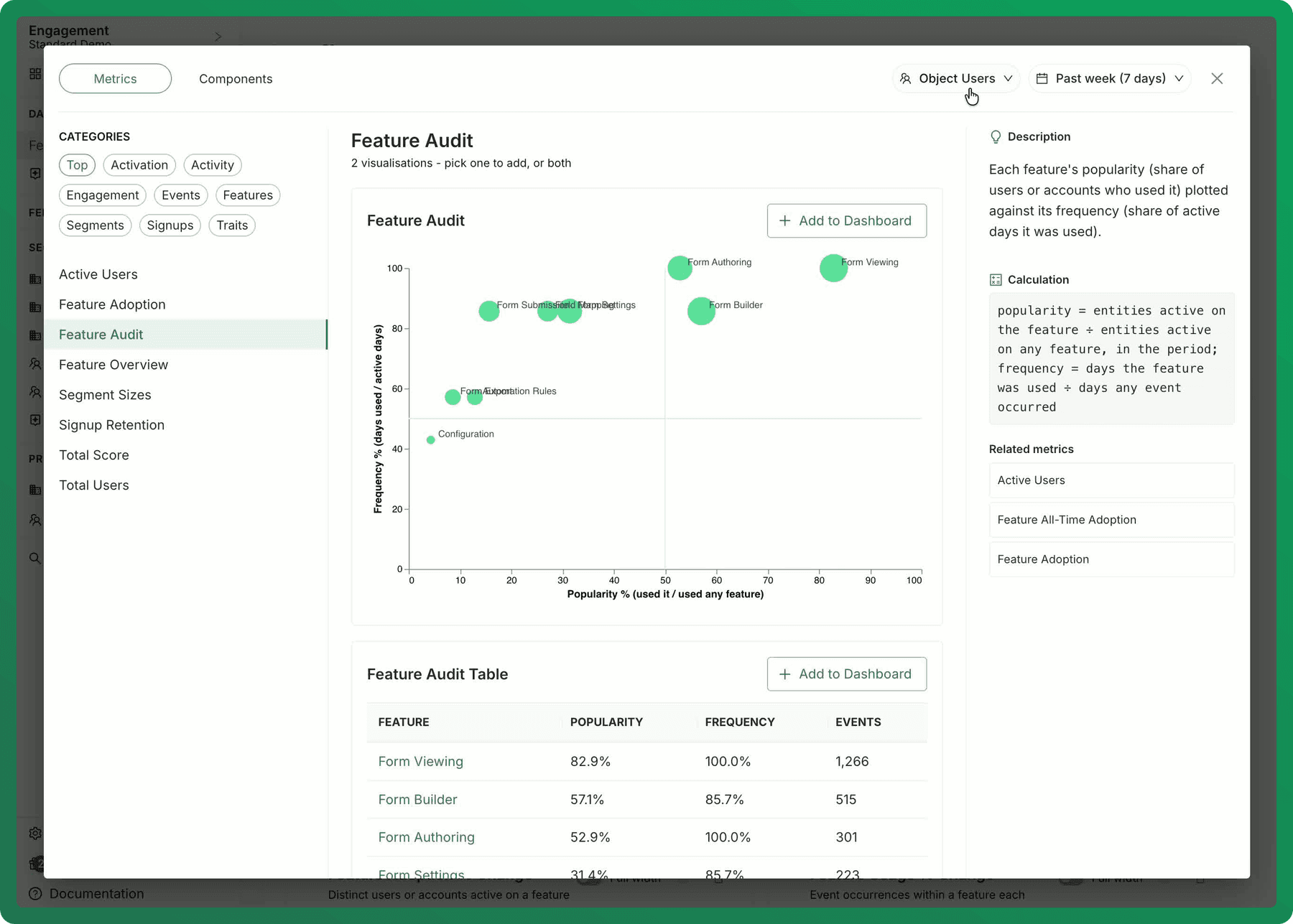
Task: Open related metric Feature All-Time Adoption
Action: 1111,520
